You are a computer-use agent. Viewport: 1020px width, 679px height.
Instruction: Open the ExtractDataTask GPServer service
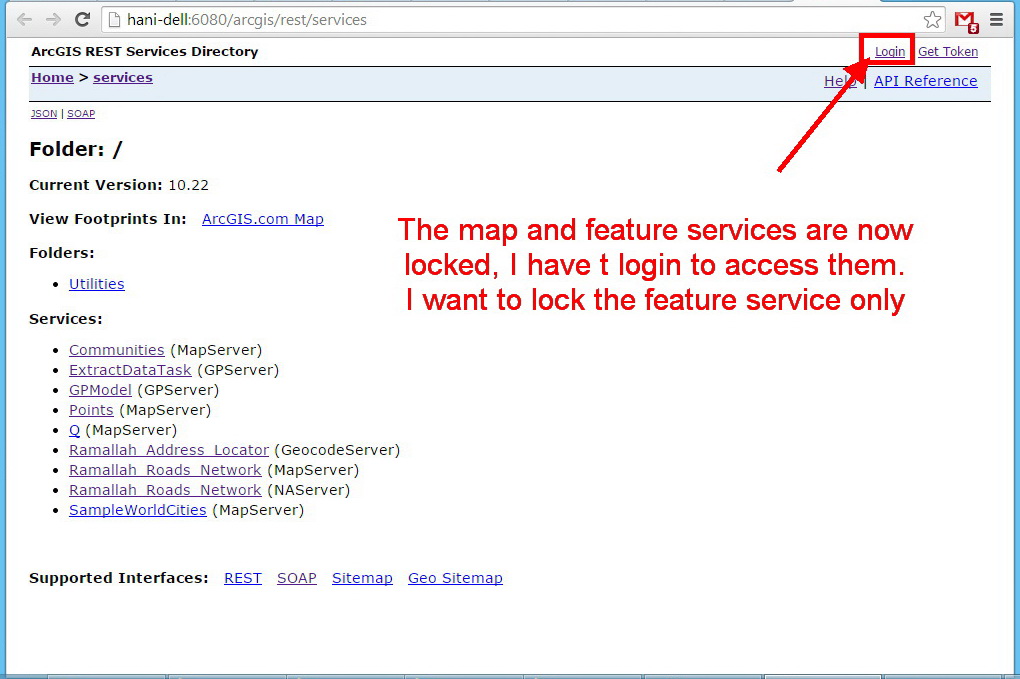(x=130, y=370)
